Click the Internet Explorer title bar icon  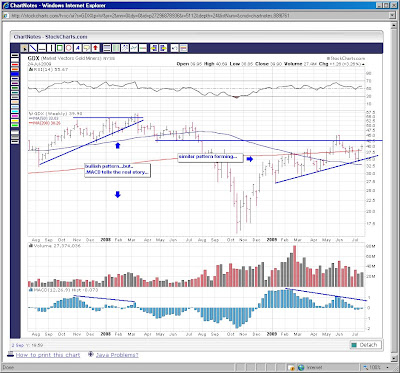coord(6,5)
